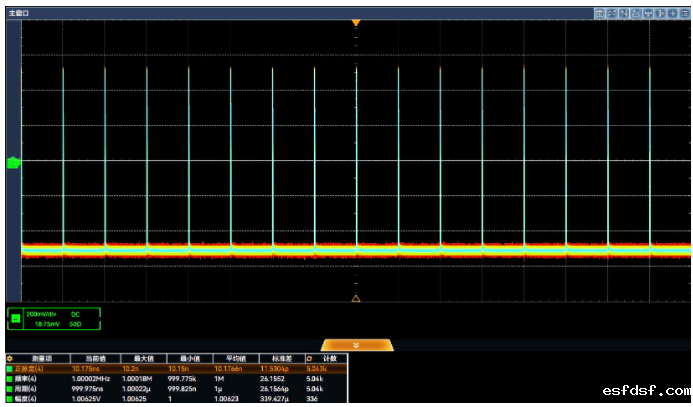Click the fourth top-right toolbar icon from left

636,14
